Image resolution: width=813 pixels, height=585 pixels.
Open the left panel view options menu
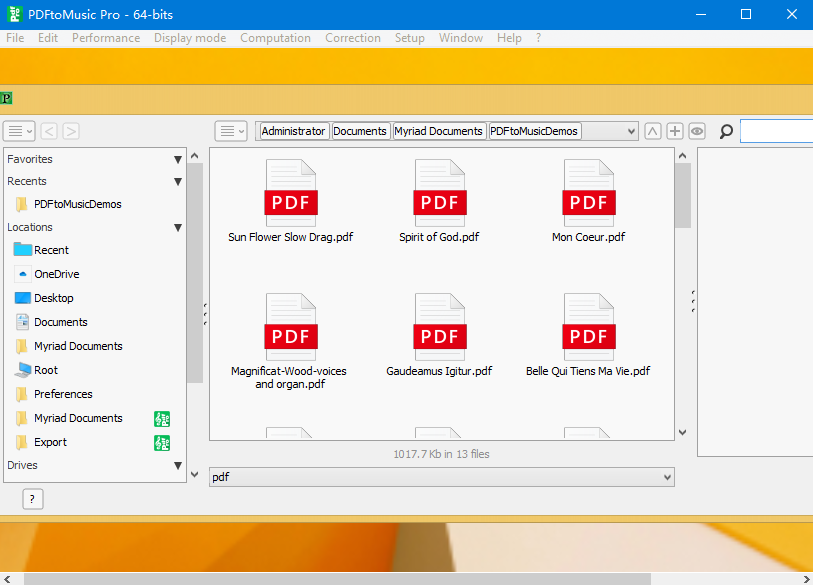coord(18,131)
